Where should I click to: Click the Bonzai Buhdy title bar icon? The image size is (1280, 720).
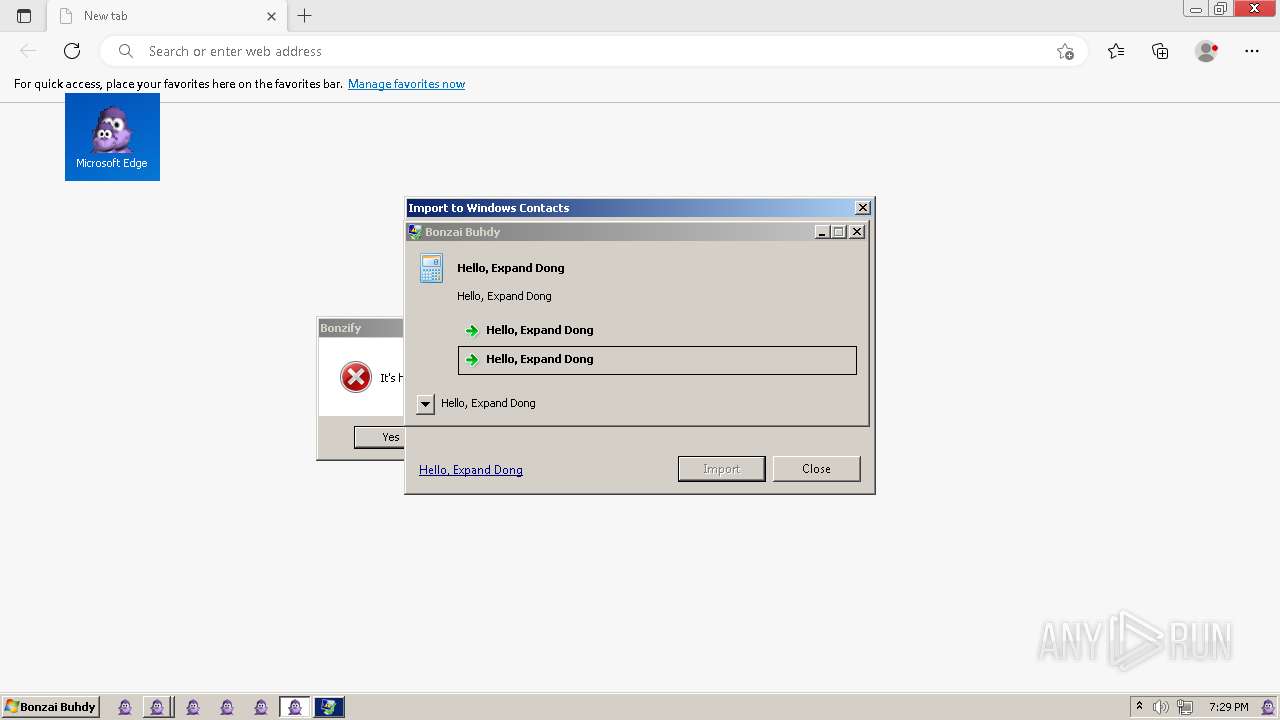point(415,232)
